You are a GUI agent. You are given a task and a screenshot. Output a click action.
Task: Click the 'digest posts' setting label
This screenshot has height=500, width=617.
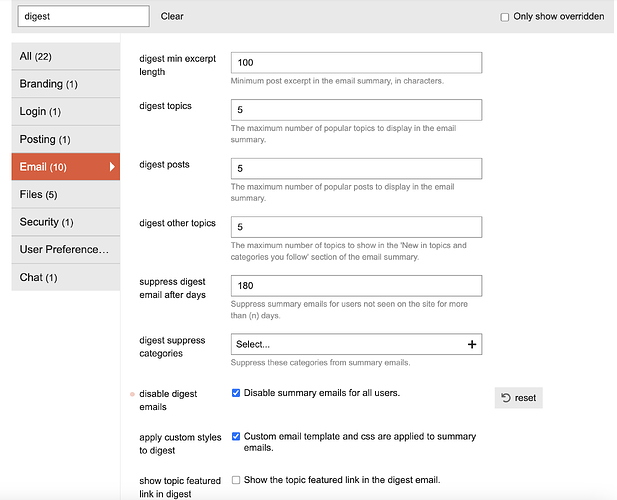tap(164, 164)
